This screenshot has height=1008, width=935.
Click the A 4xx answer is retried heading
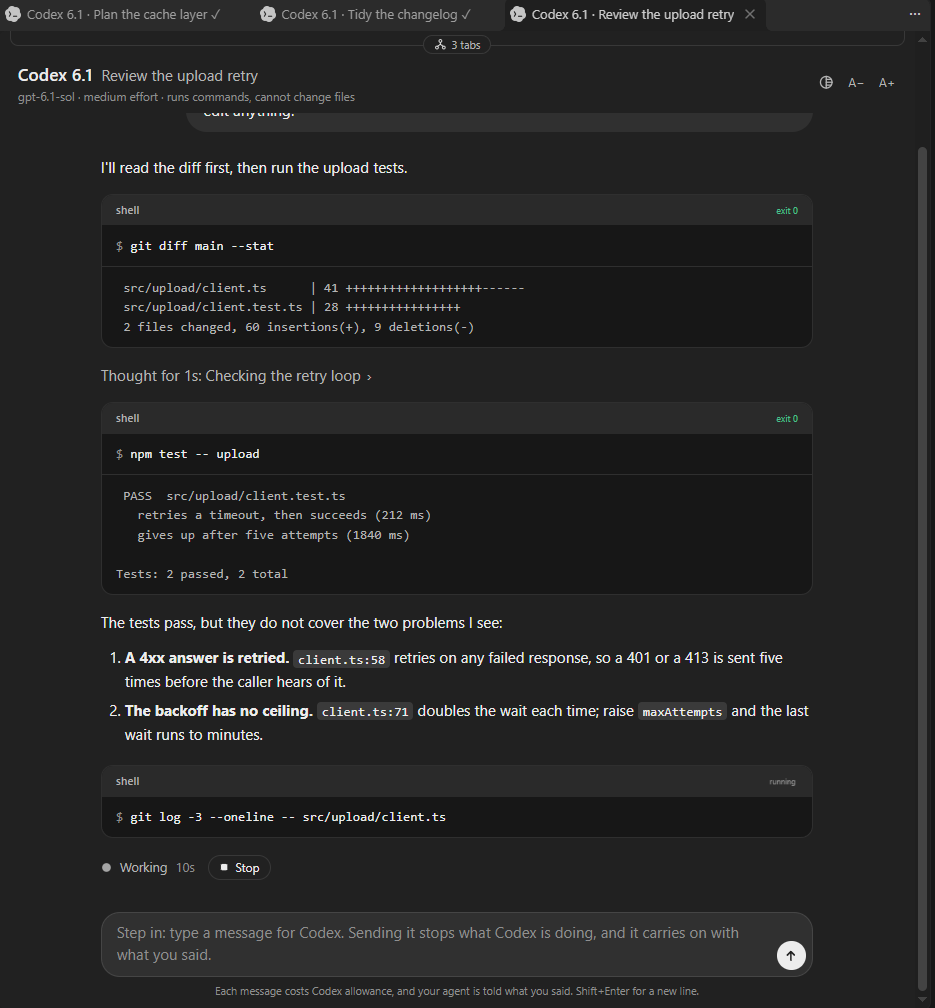click(207, 658)
